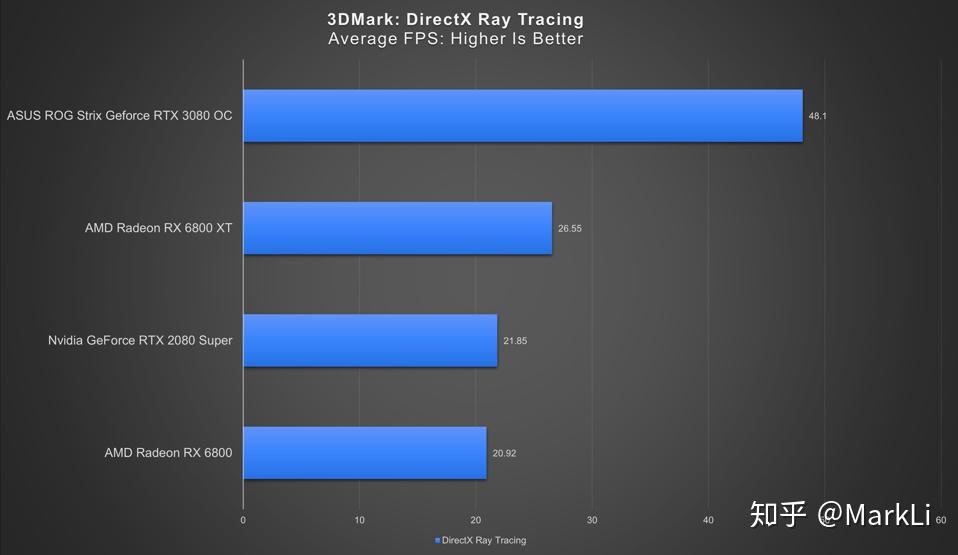
Task: Click the axis tick label '40'
Action: (708, 520)
